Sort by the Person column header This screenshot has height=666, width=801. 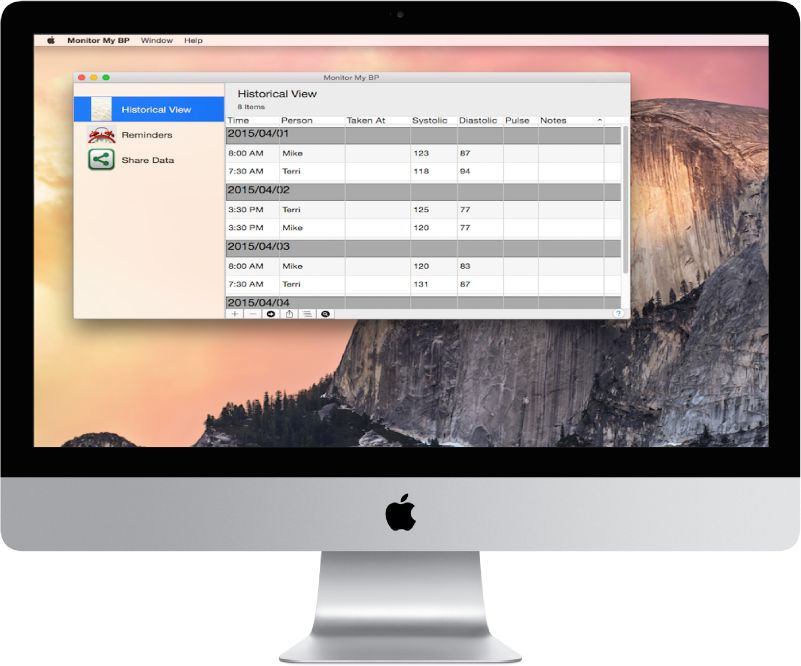pyautogui.click(x=312, y=121)
